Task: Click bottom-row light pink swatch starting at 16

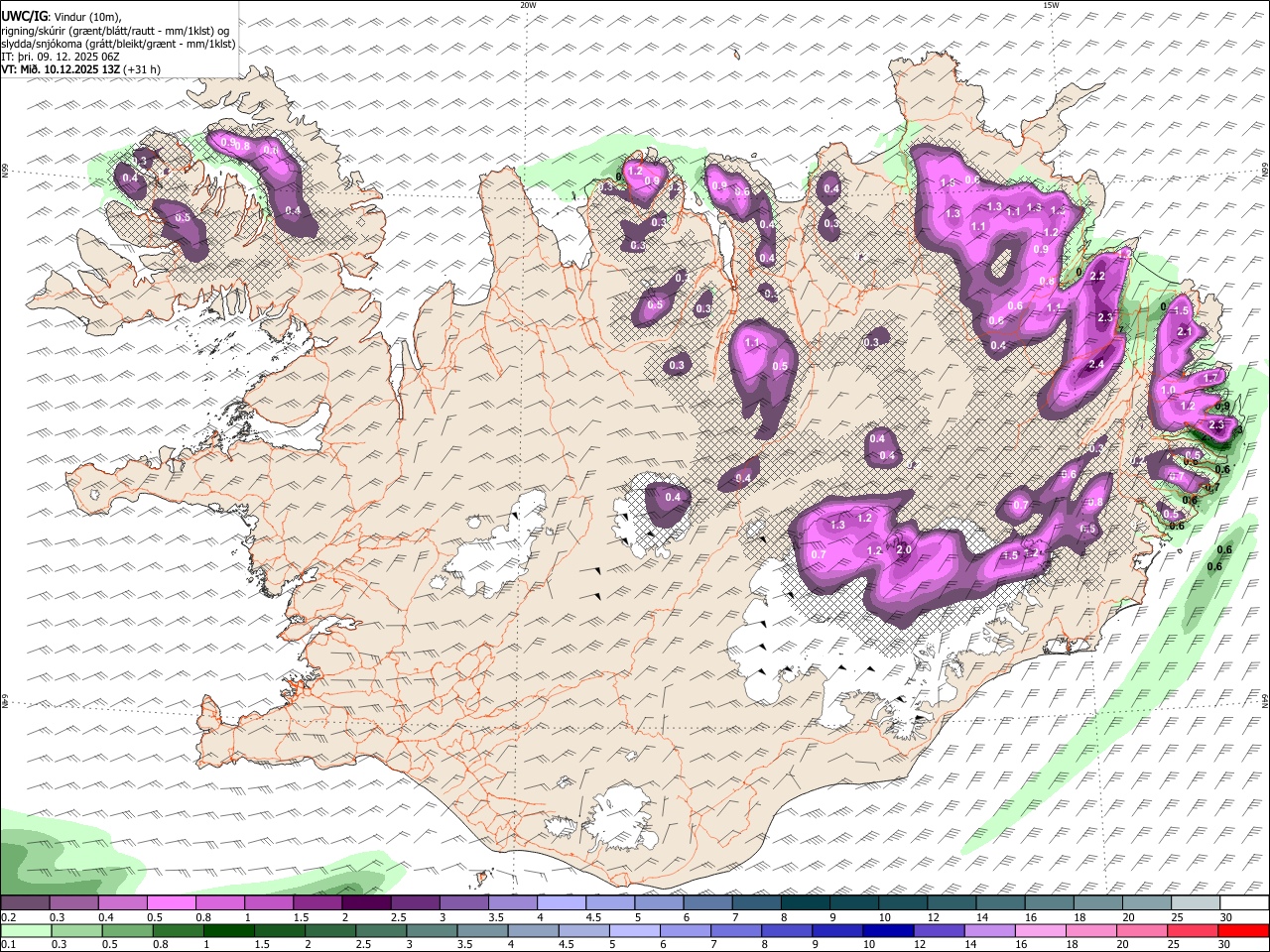Action: coord(1040,931)
